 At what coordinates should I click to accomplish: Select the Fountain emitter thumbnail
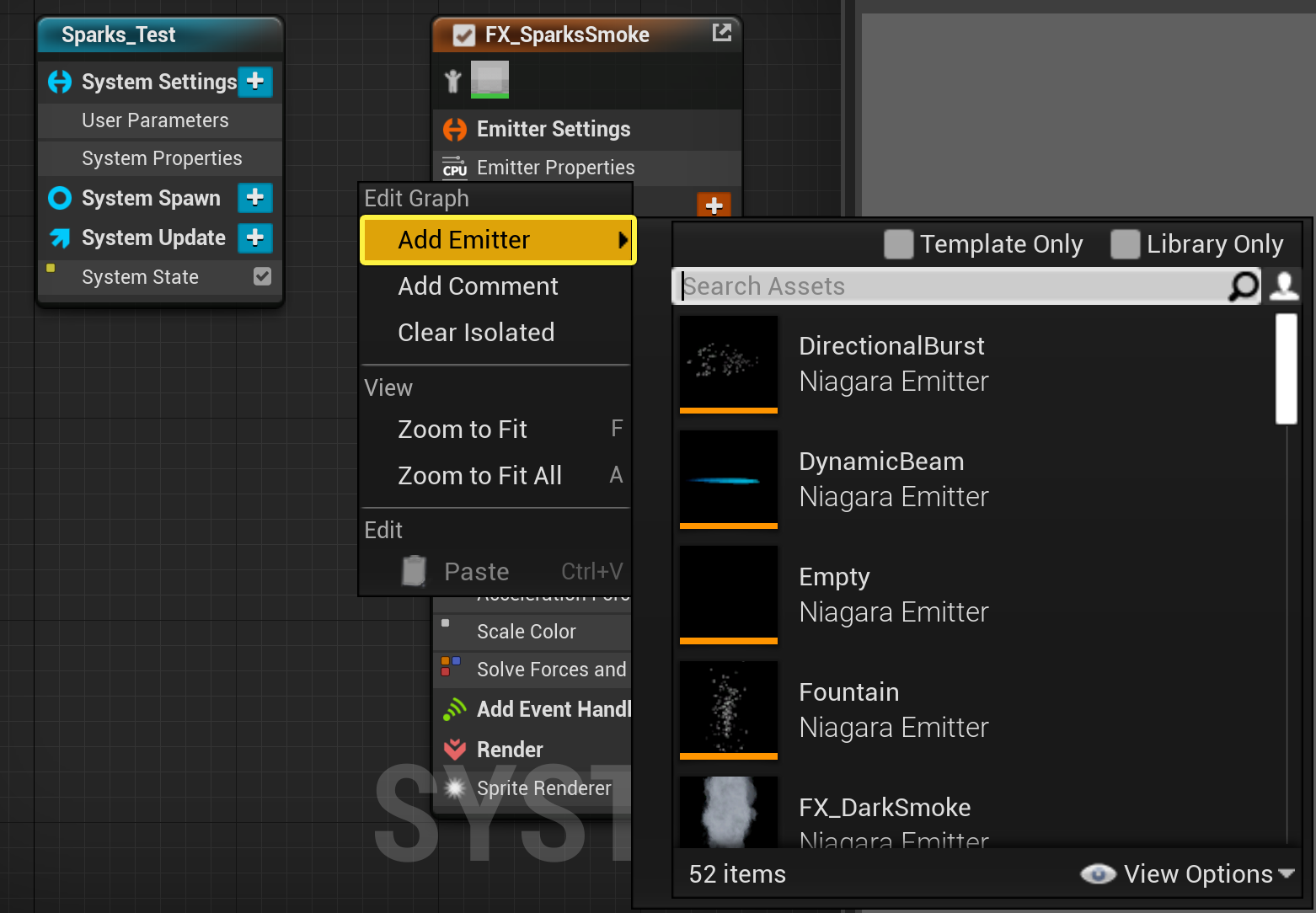point(729,711)
